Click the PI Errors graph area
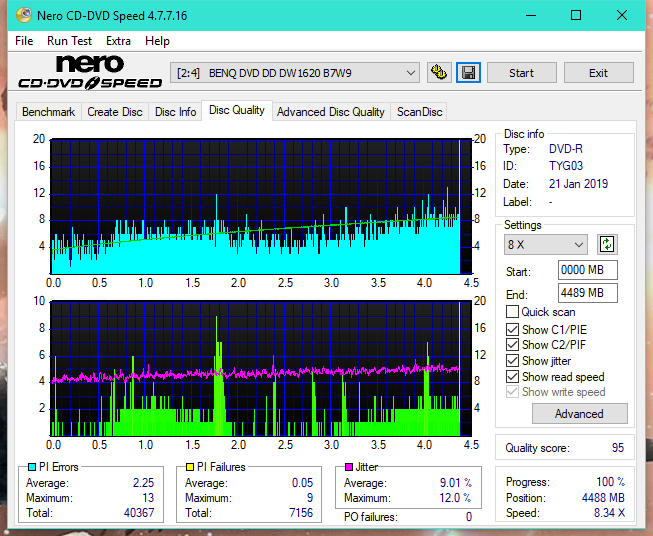 (x=261, y=206)
